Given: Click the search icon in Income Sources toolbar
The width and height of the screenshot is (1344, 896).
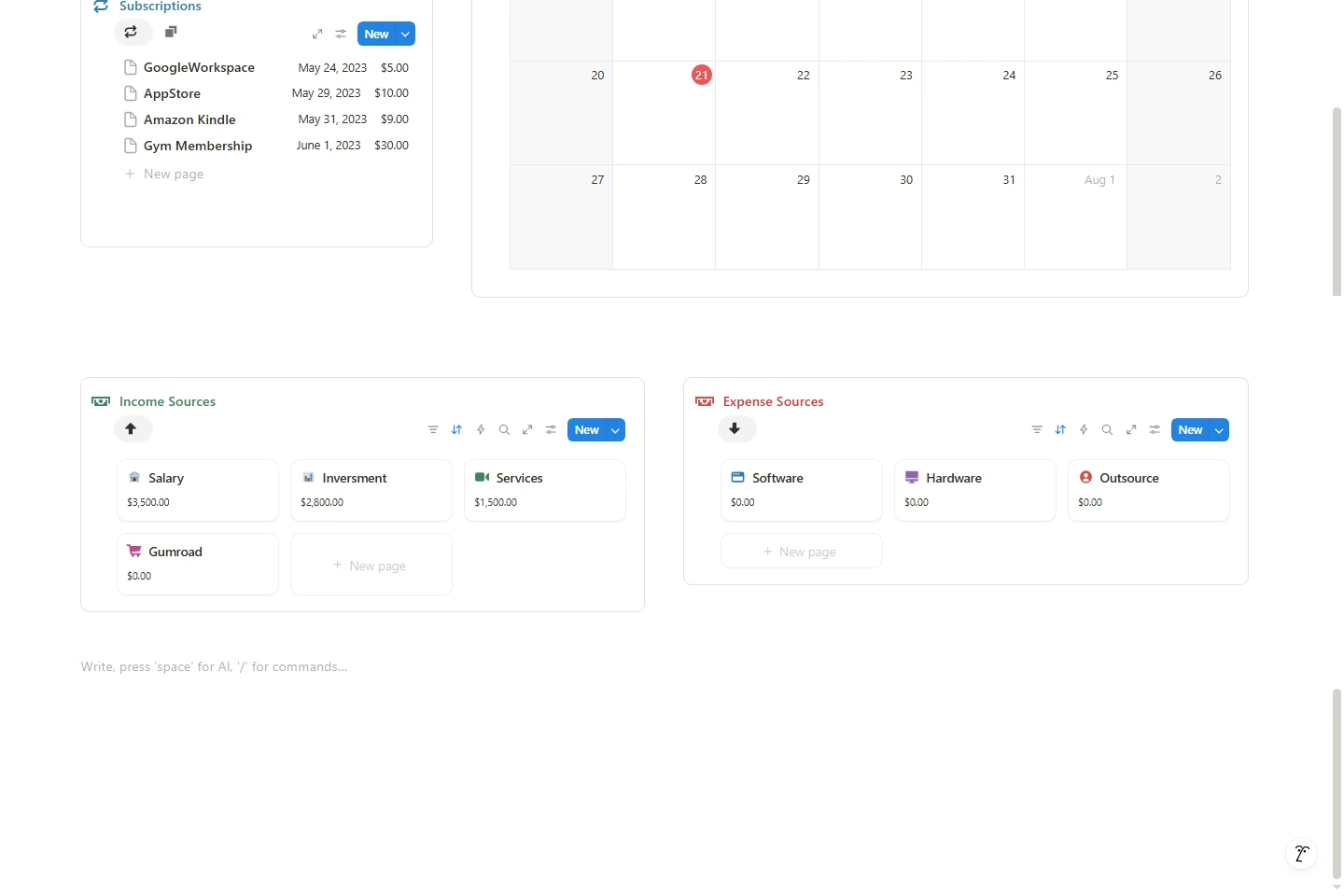Looking at the screenshot, I should click(x=503, y=429).
